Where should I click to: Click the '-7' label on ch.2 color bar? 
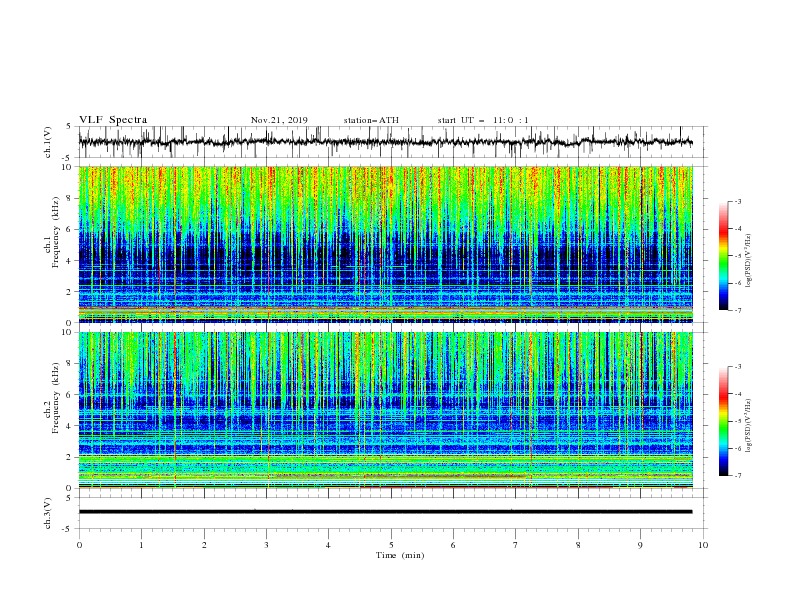(737, 476)
